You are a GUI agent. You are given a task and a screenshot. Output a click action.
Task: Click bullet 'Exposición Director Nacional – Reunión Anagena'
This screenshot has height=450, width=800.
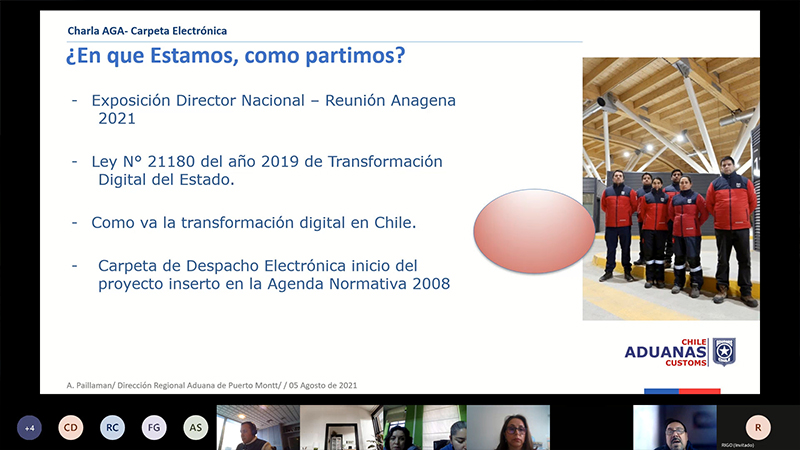click(x=273, y=101)
